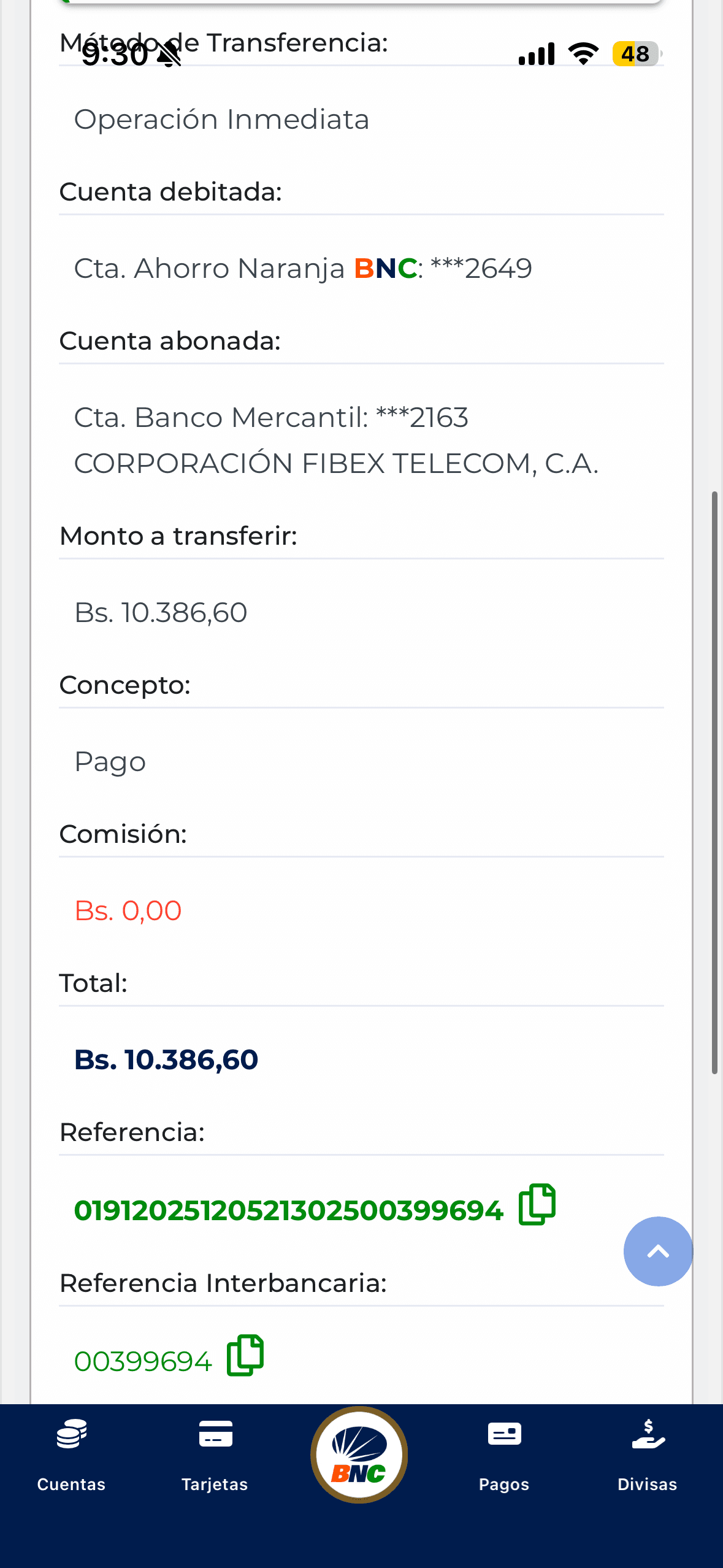
Task: Tap the silenced bell status icon
Action: click(x=169, y=55)
